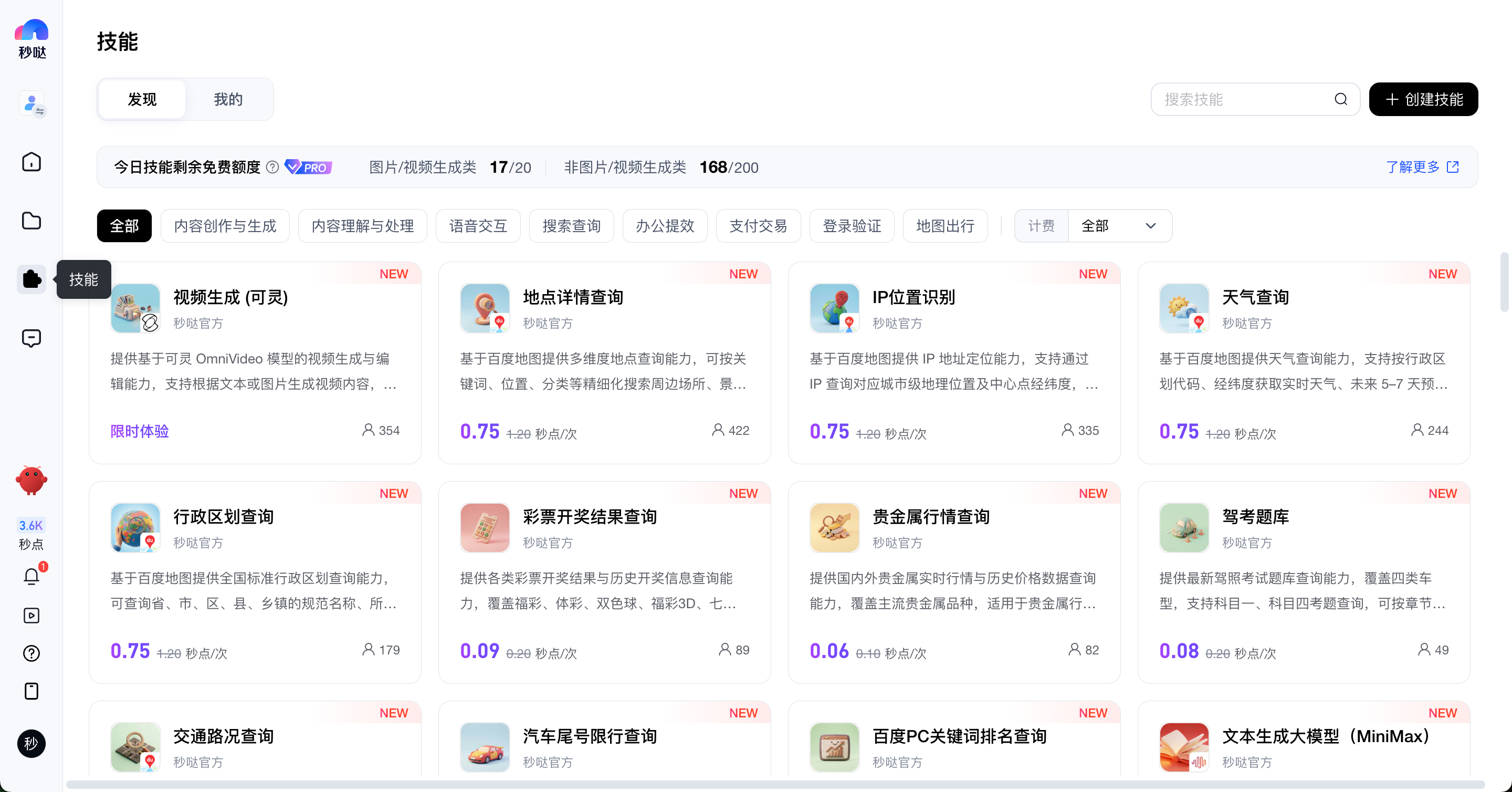Open the folder icon in sidebar

click(31, 220)
